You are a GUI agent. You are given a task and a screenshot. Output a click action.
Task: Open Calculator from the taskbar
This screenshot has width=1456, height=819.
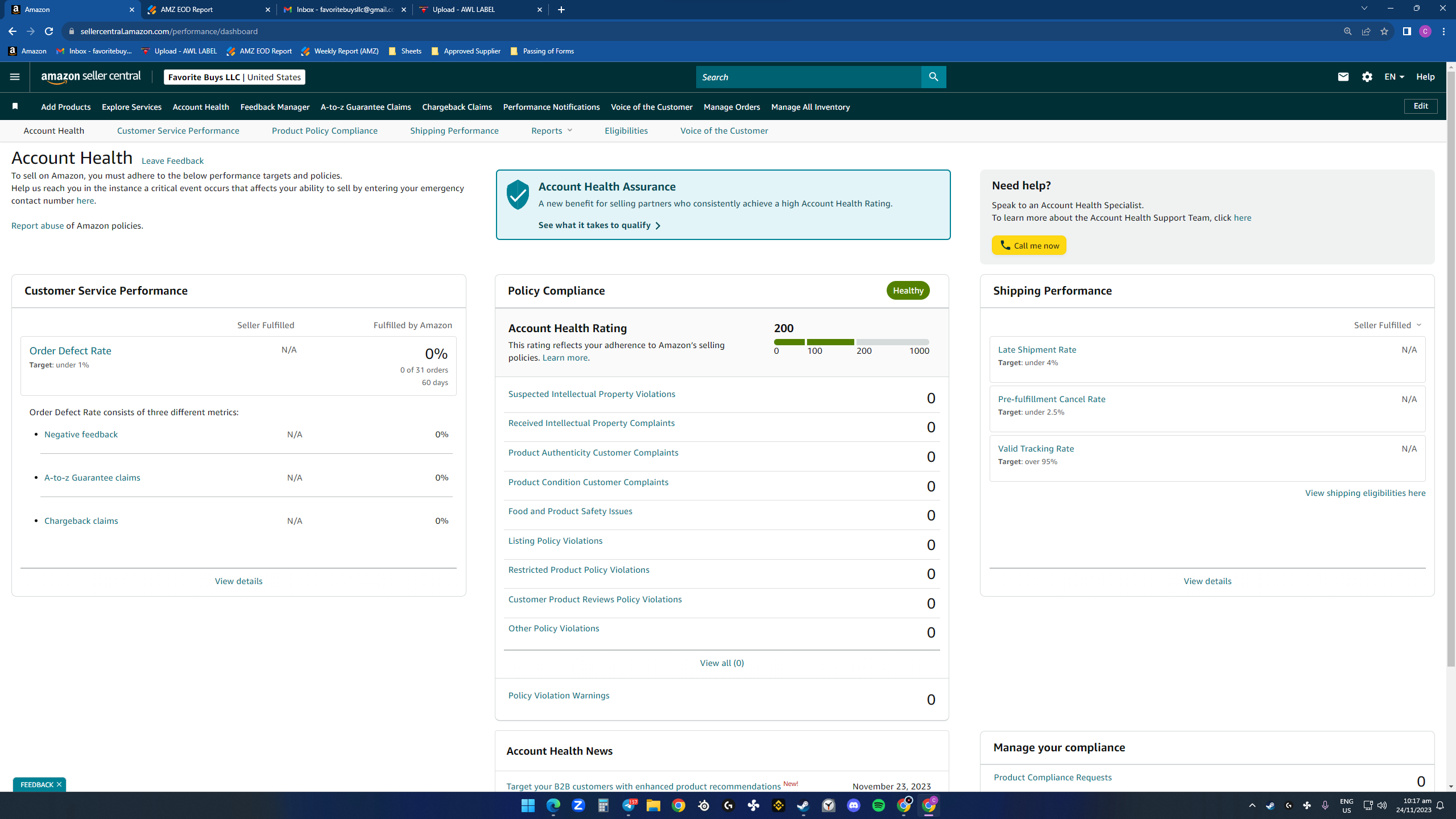603,805
